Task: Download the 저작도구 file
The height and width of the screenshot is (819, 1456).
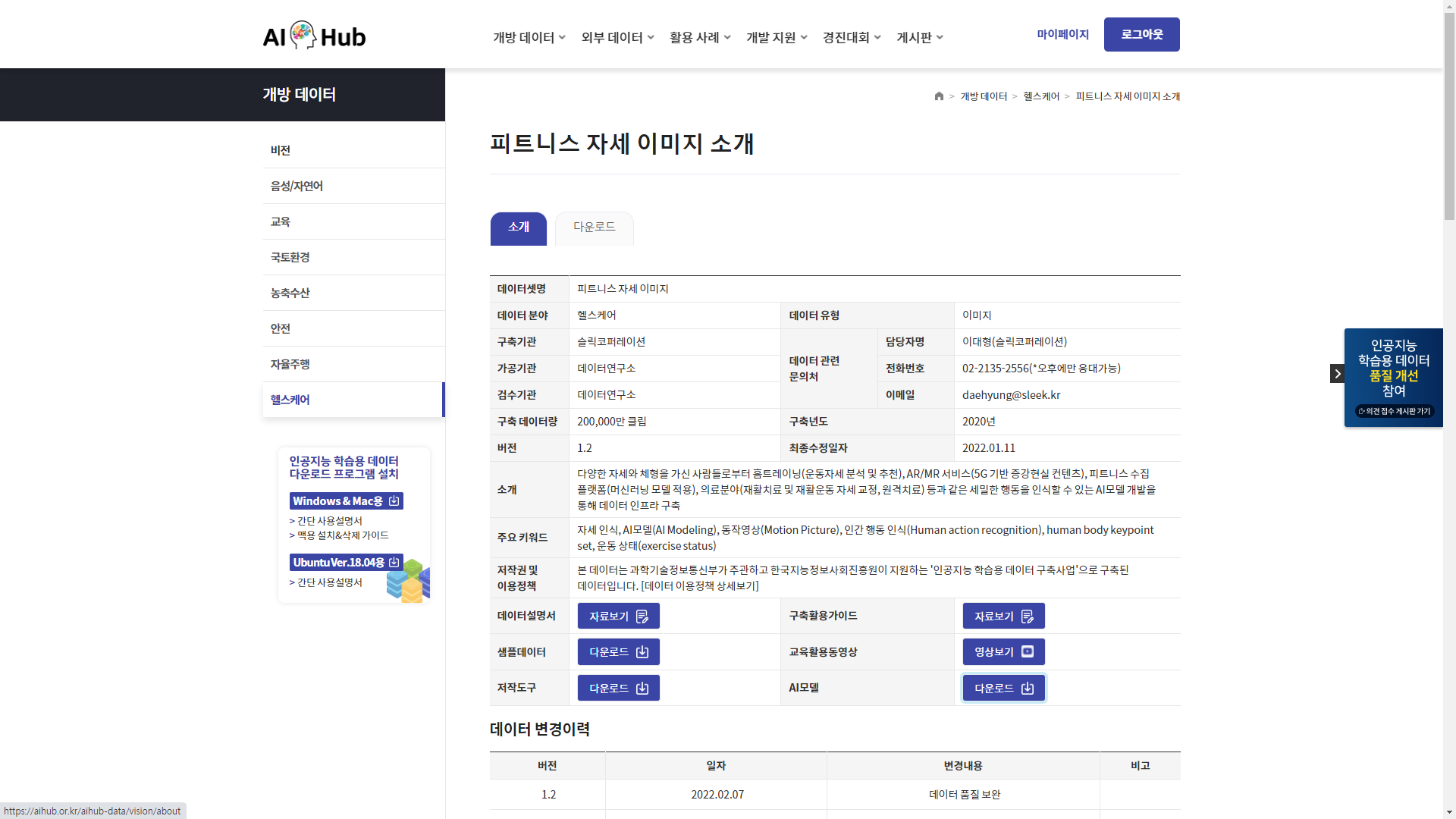Action: pyautogui.click(x=618, y=688)
